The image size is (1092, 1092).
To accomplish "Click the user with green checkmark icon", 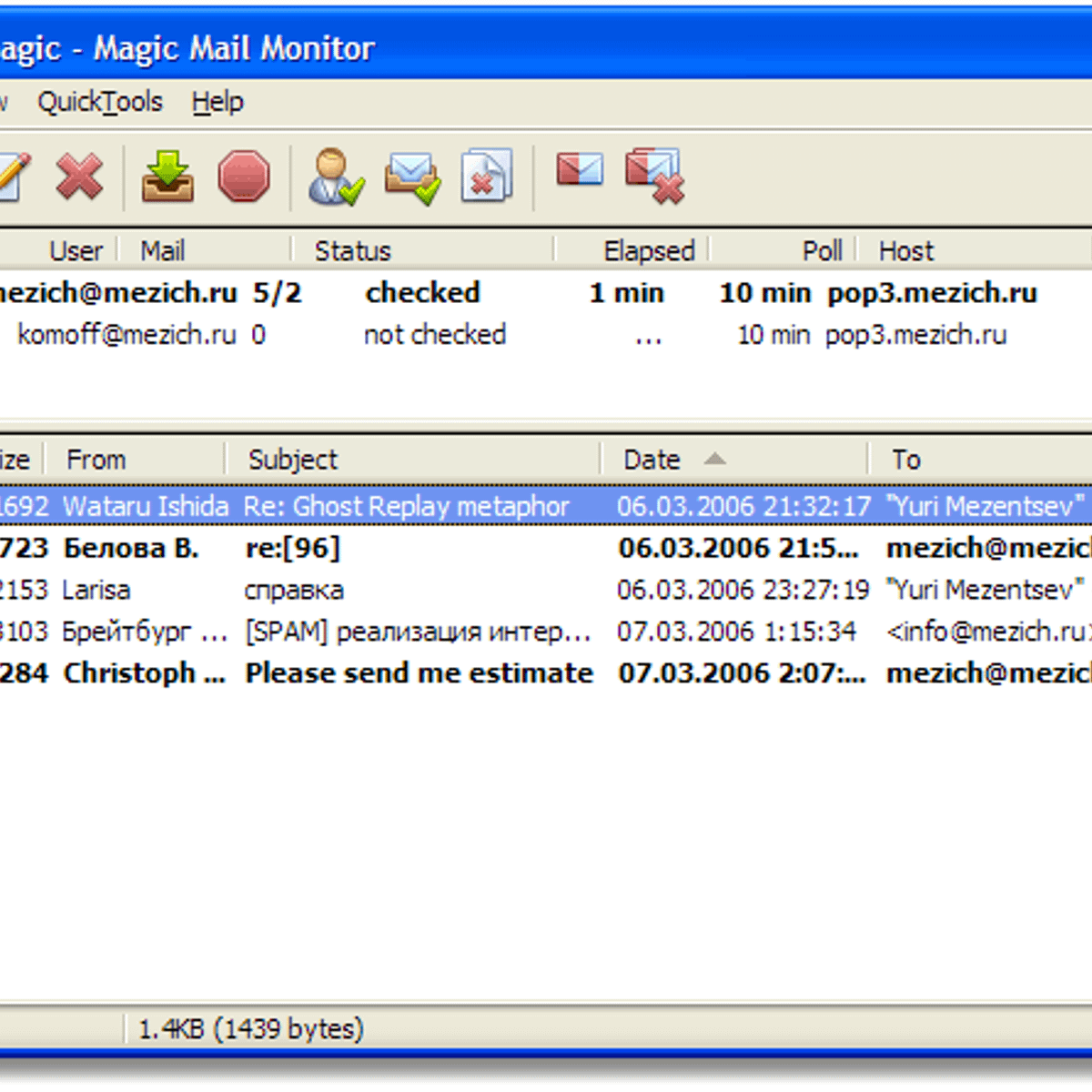I will (x=335, y=176).
